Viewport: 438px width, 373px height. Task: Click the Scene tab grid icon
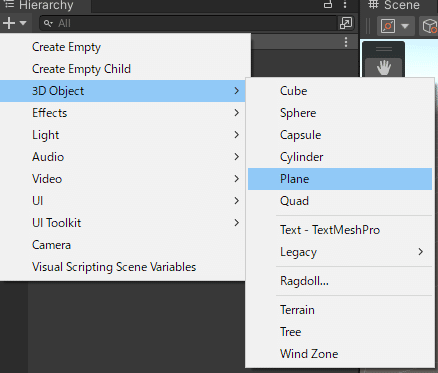point(373,4)
